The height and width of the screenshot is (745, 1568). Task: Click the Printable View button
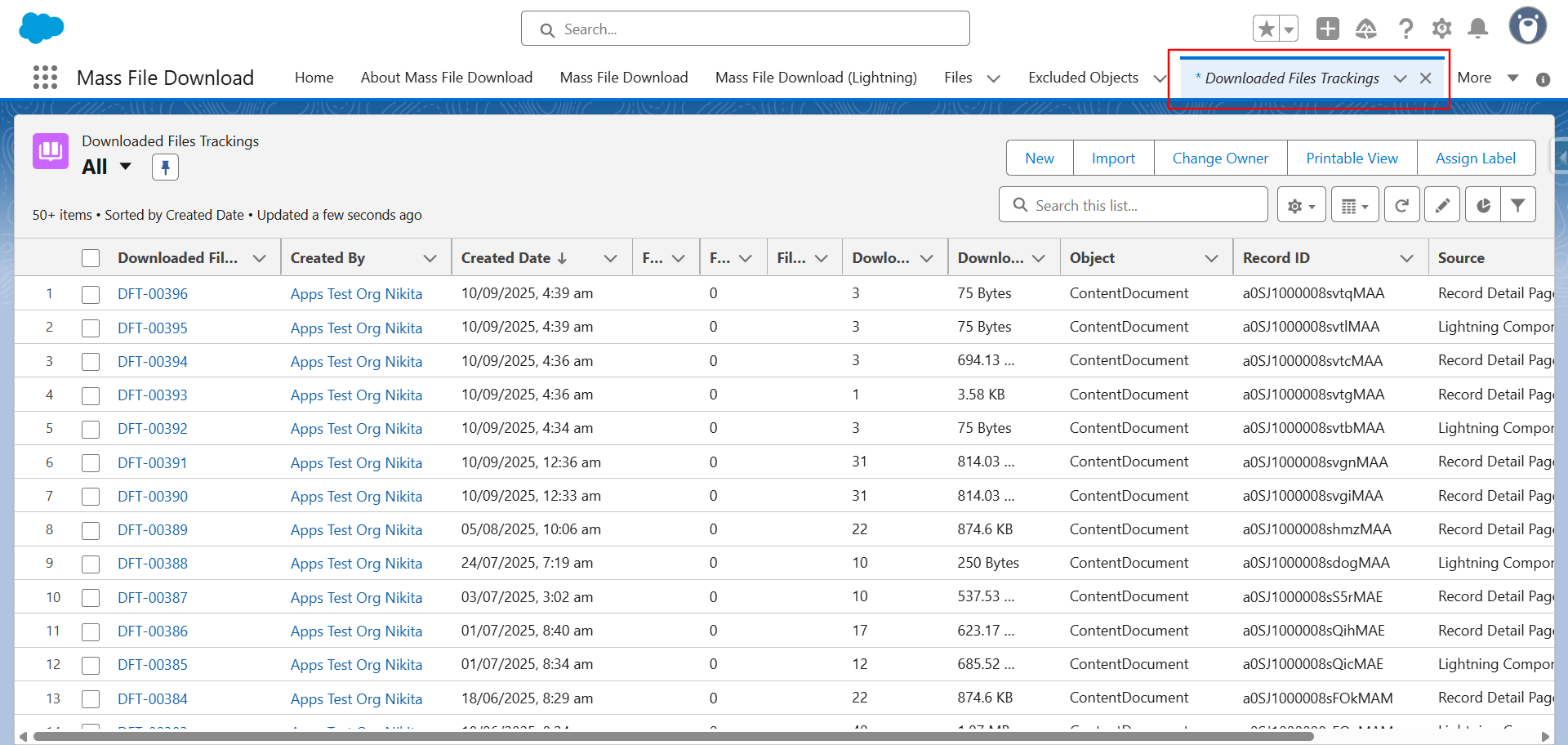(1352, 158)
